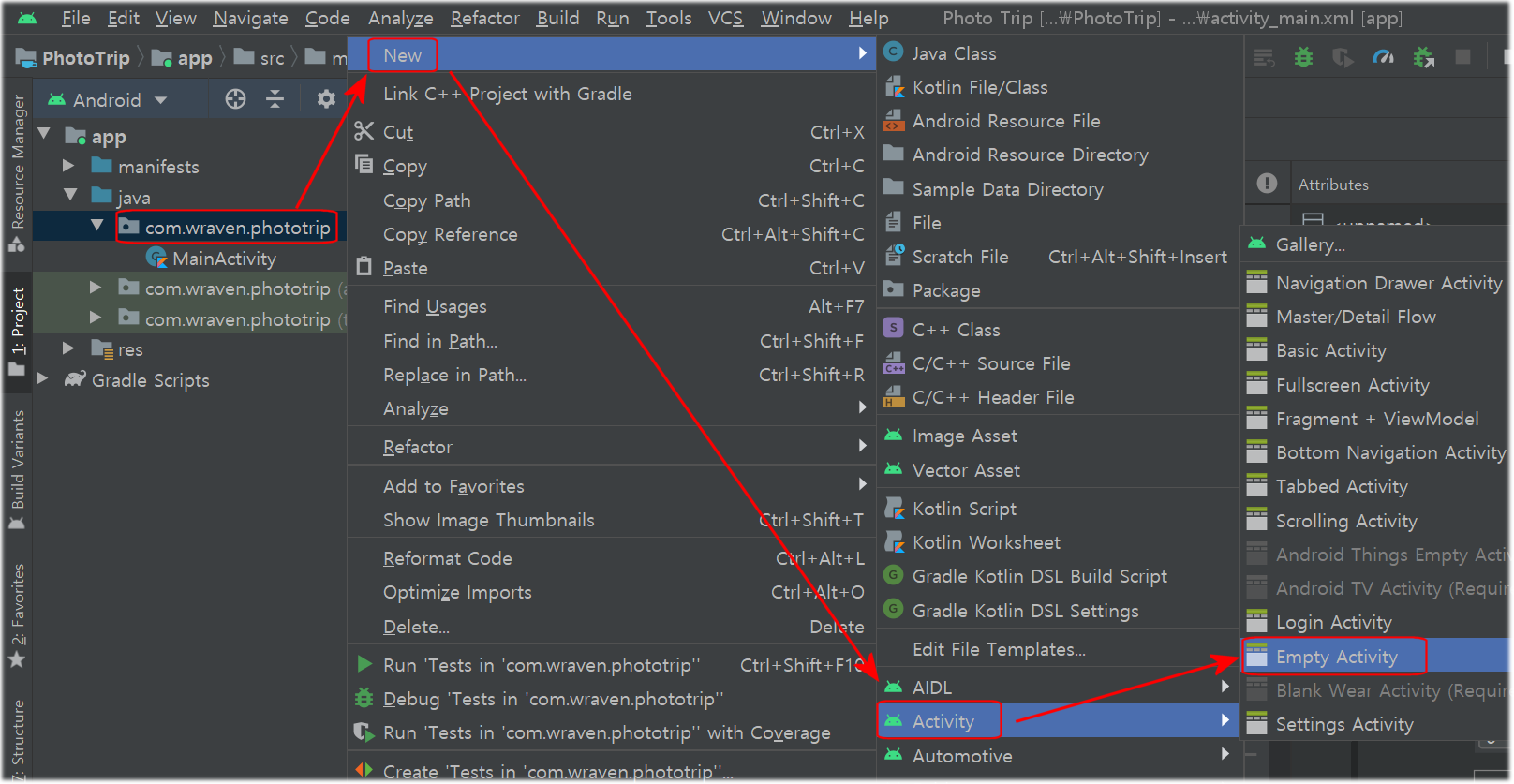Viewport: 1514px width, 784px height.
Task: Select the Automotive submenu
Action: [1059, 755]
